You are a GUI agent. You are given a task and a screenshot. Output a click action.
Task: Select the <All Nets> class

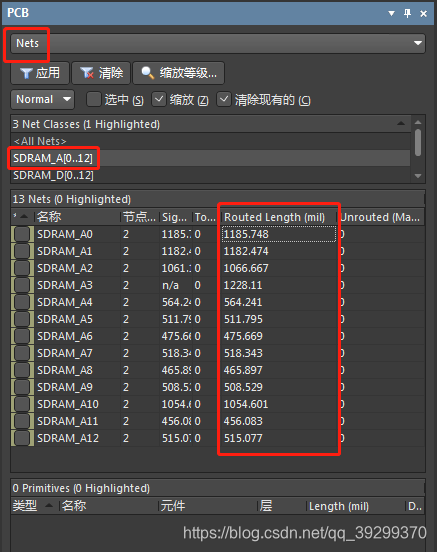pos(211,141)
